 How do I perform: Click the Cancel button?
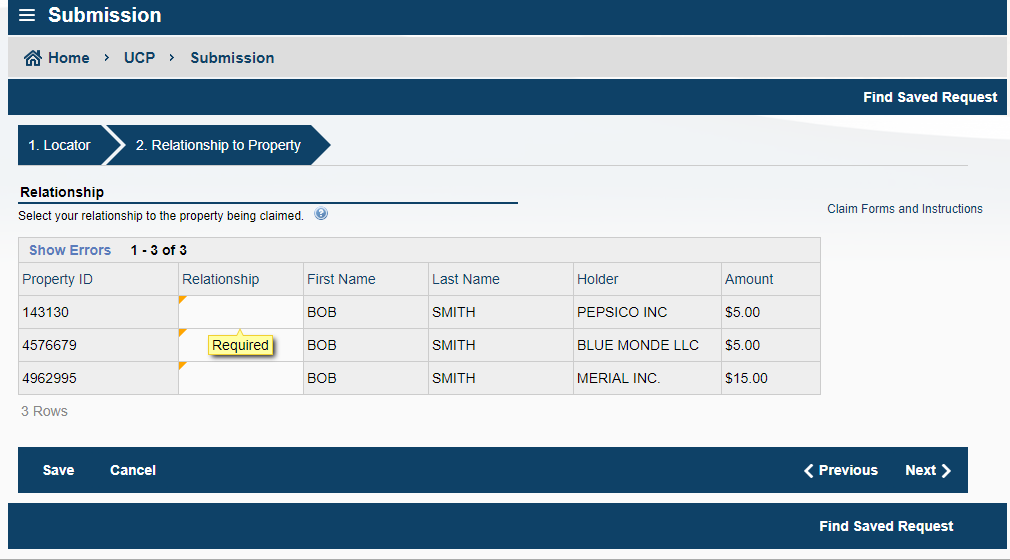point(133,470)
